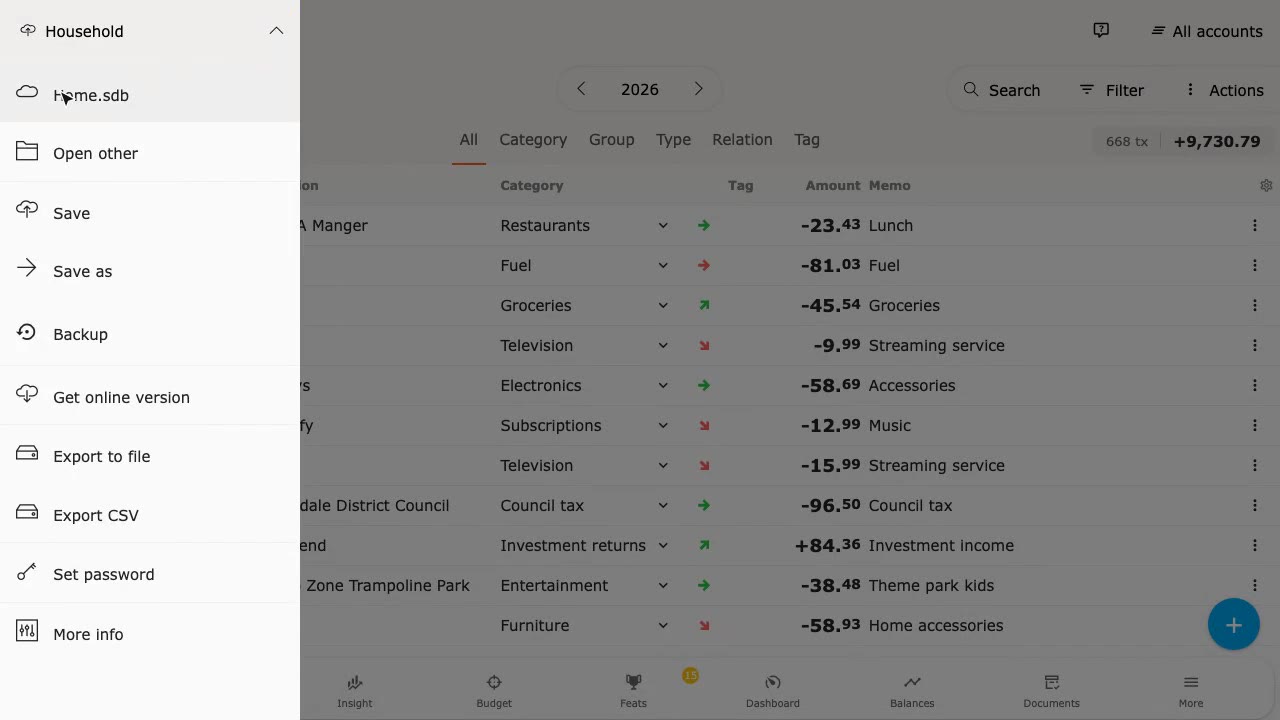Open the Filter button
The image size is (1280, 720).
pyautogui.click(x=1112, y=90)
